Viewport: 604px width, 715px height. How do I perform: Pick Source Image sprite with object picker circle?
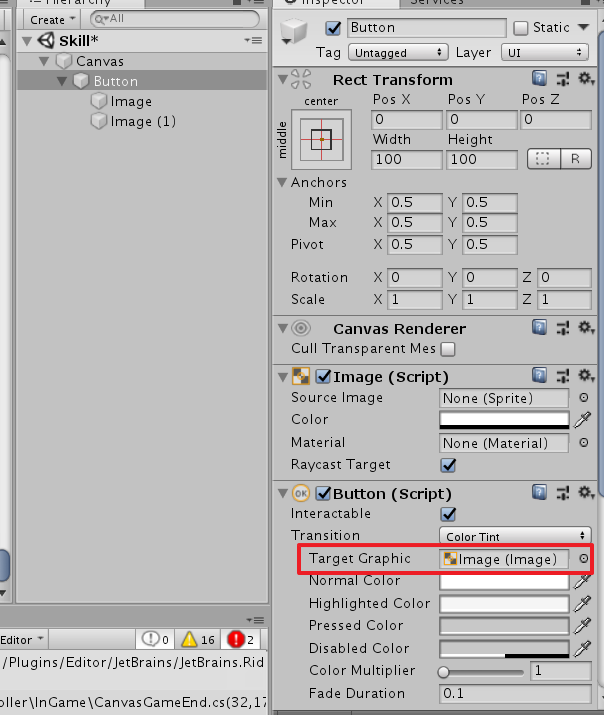coord(583,398)
